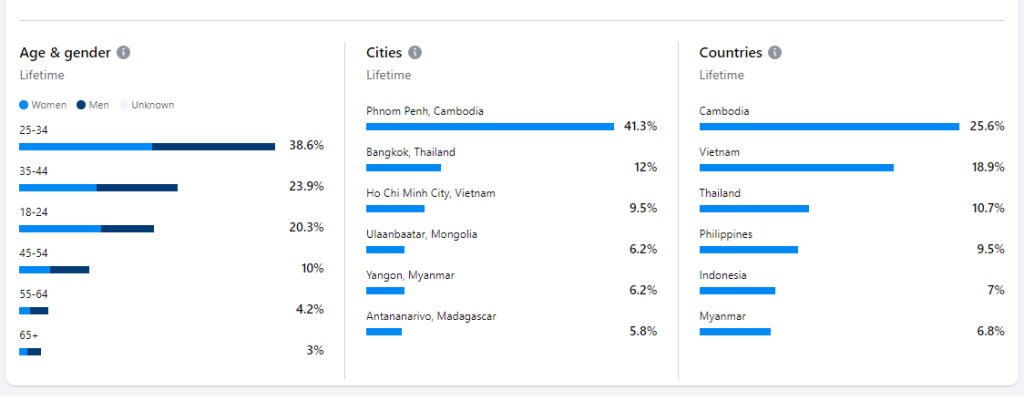Toggle the Men legend item
The image size is (1024, 401).
tap(93, 105)
